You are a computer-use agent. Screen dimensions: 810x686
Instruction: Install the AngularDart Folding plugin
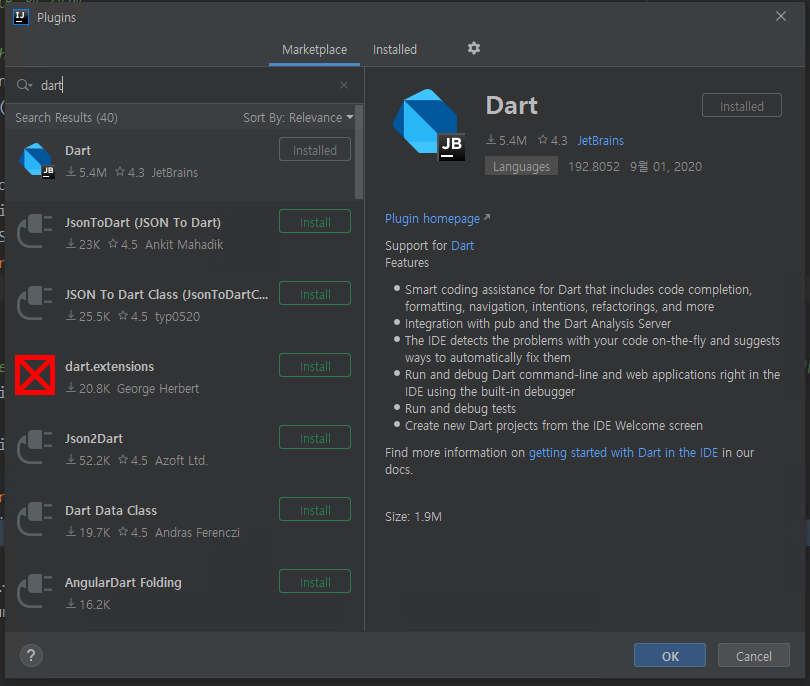(315, 582)
